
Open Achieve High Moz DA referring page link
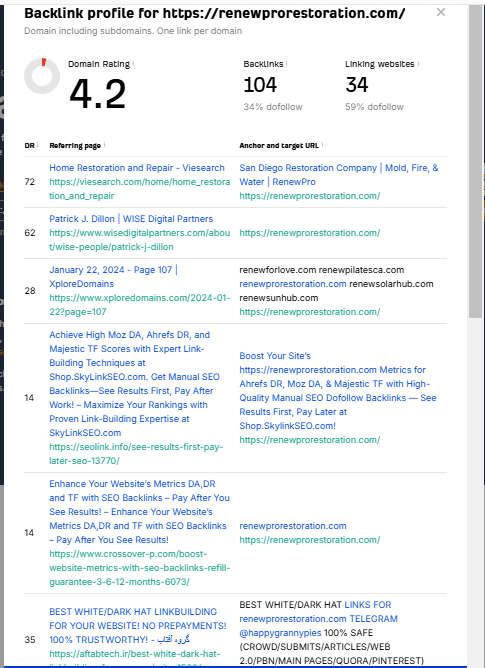[x=134, y=384]
